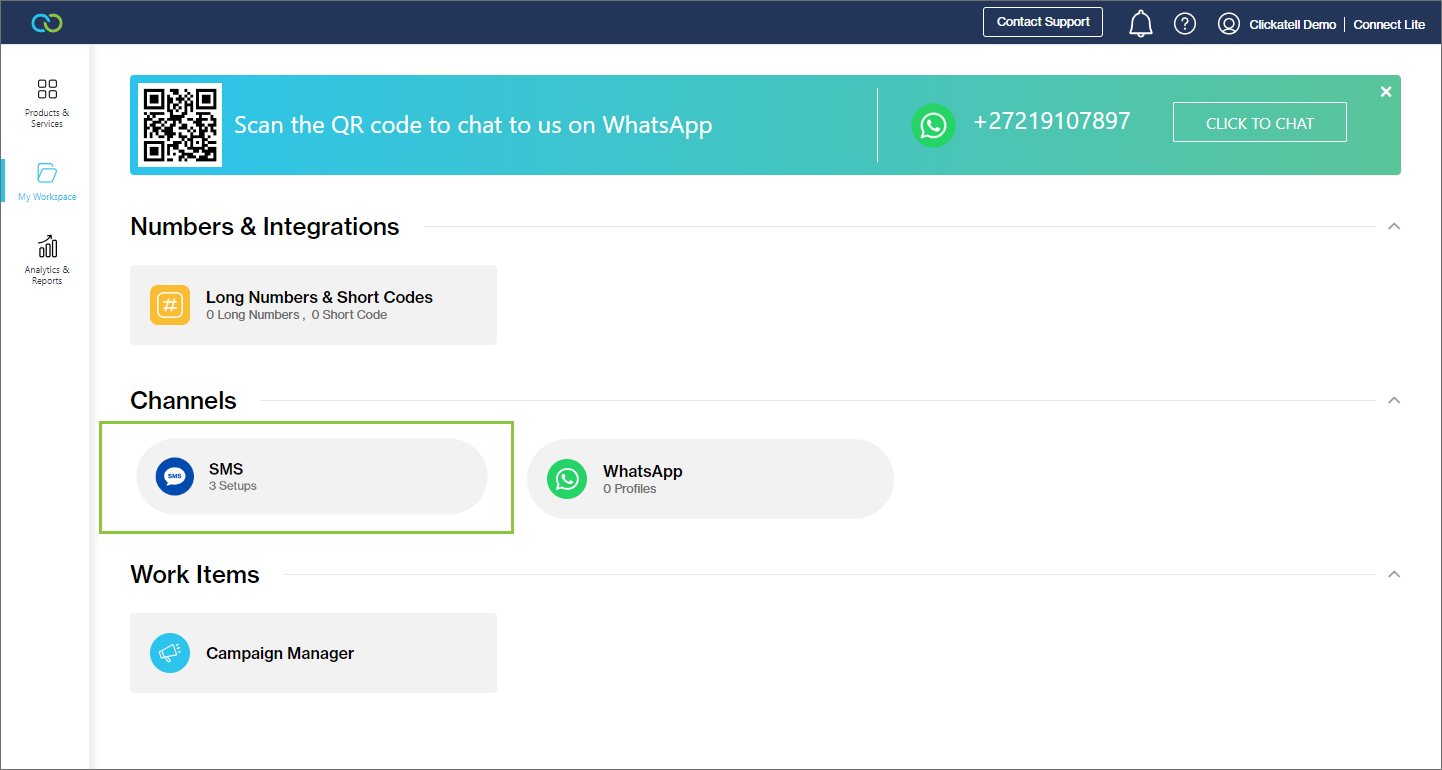
Task: Collapse the Numbers & Integrations section
Action: pyautogui.click(x=1394, y=227)
